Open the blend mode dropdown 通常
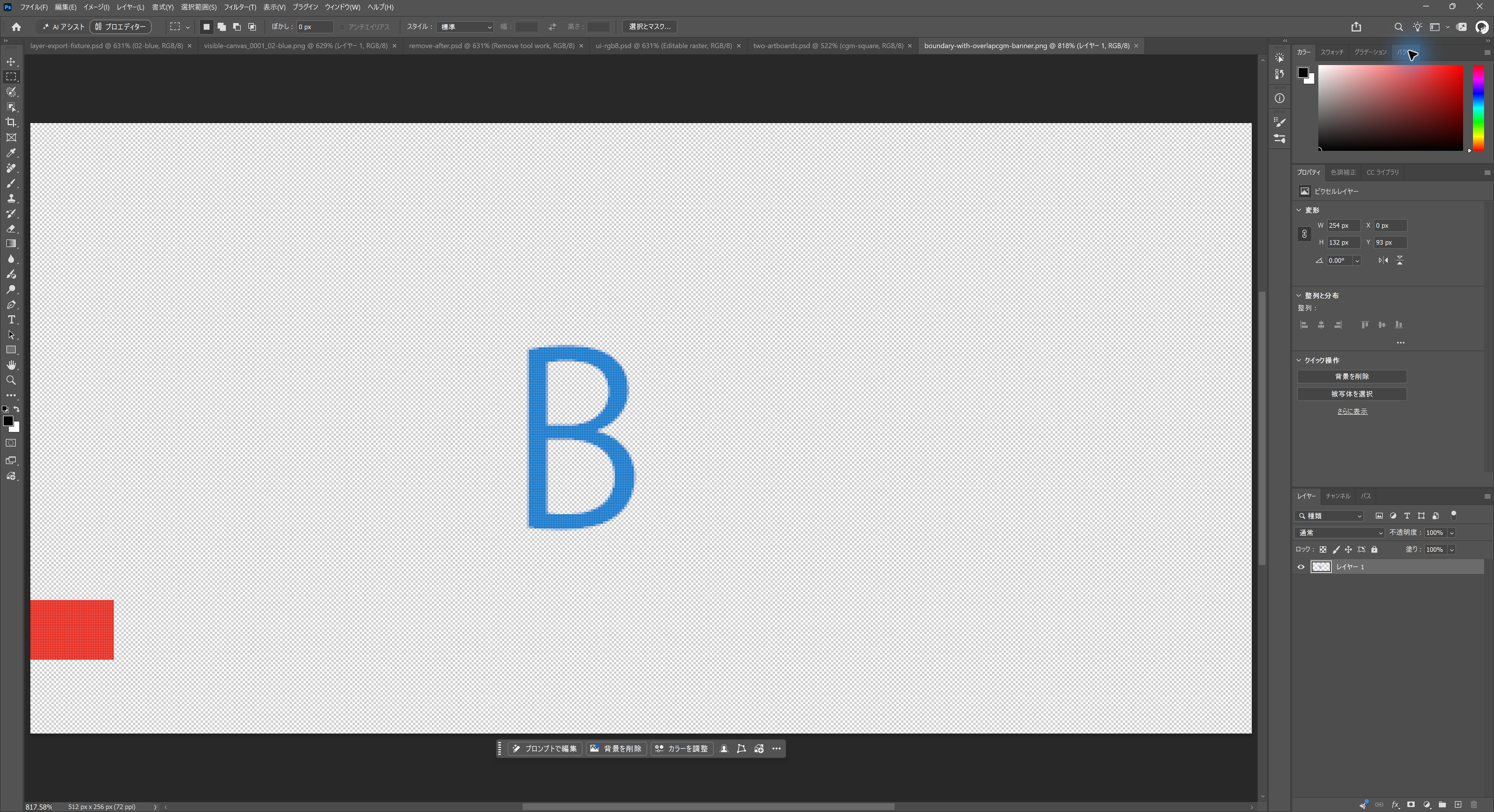Viewport: 1494px width, 812px height. coord(1339,533)
